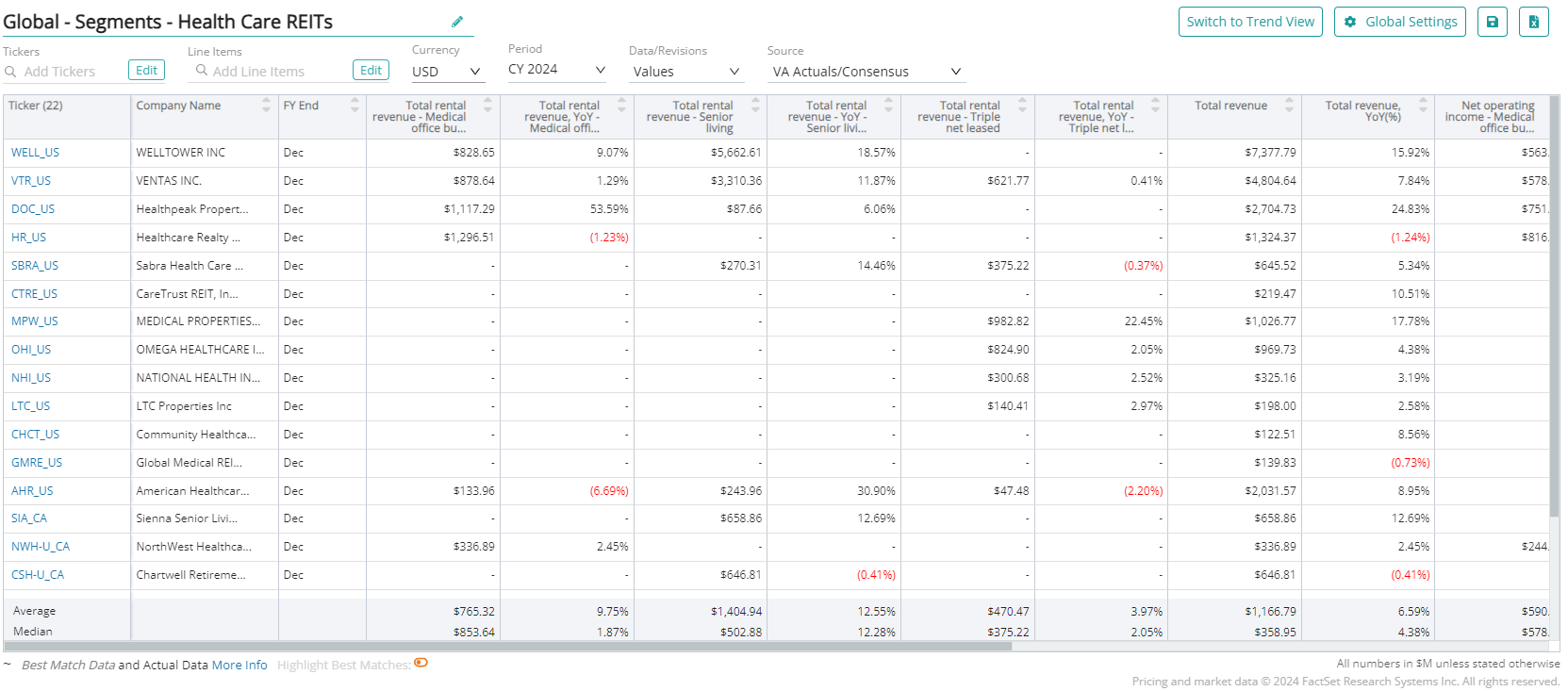The width and height of the screenshot is (1568, 691).
Task: Sort Total rental revenue YoY Senior living column
Action: 888,106
